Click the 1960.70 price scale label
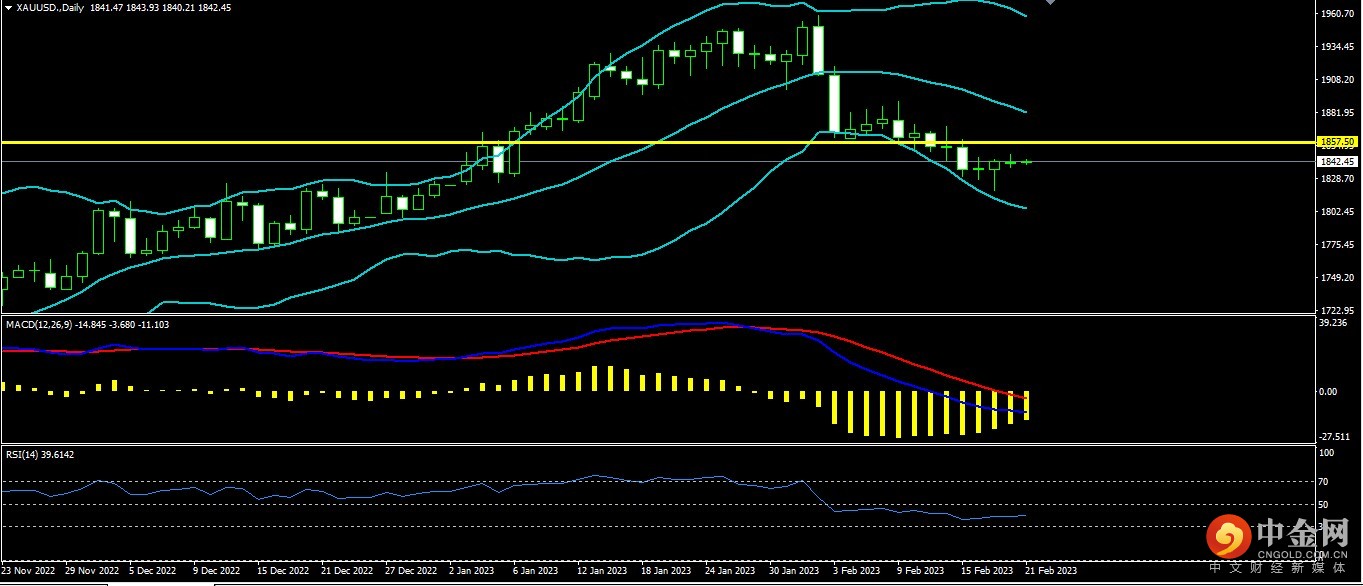 click(1337, 14)
